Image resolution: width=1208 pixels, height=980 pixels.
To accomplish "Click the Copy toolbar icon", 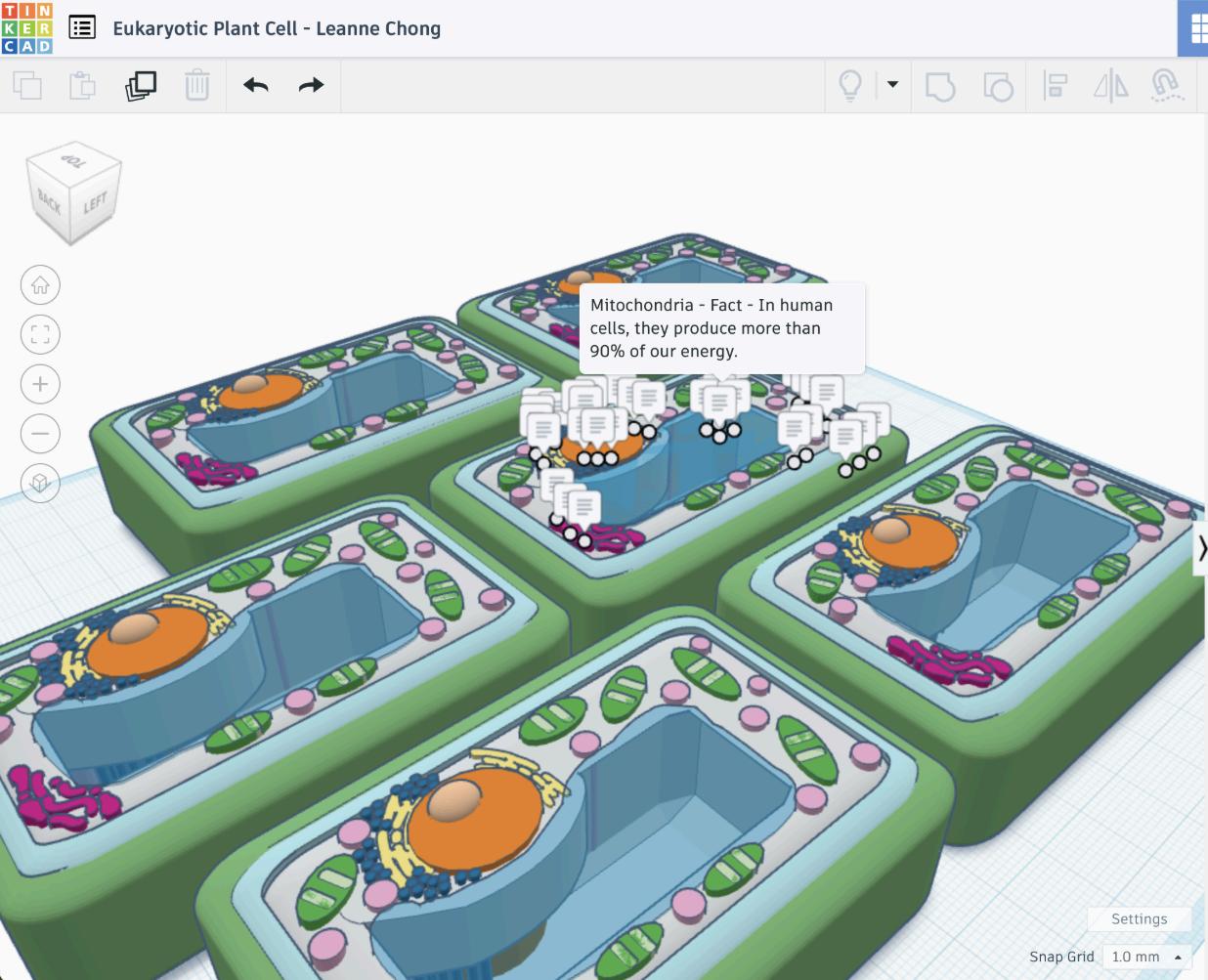I will 27,85.
